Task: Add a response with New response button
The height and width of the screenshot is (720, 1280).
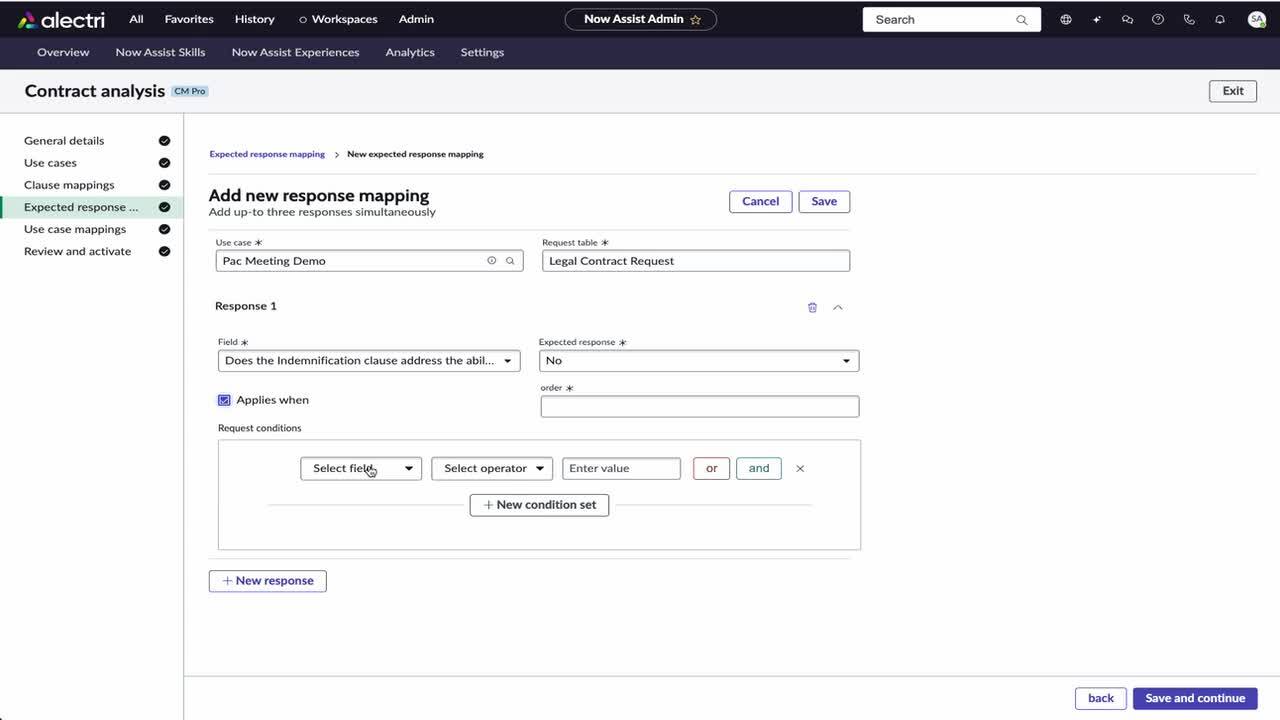Action: 267,580
